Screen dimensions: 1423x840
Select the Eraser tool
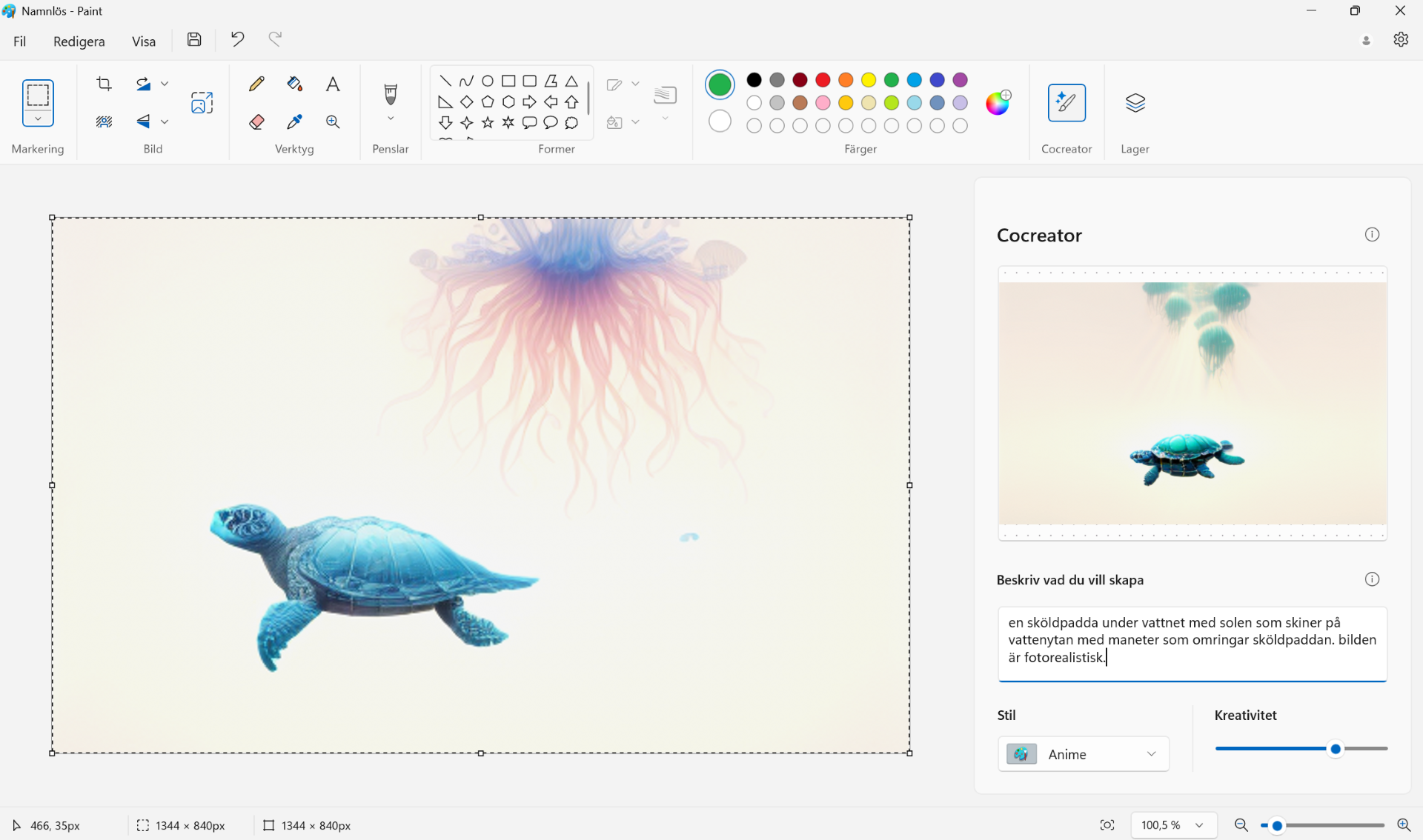[256, 121]
